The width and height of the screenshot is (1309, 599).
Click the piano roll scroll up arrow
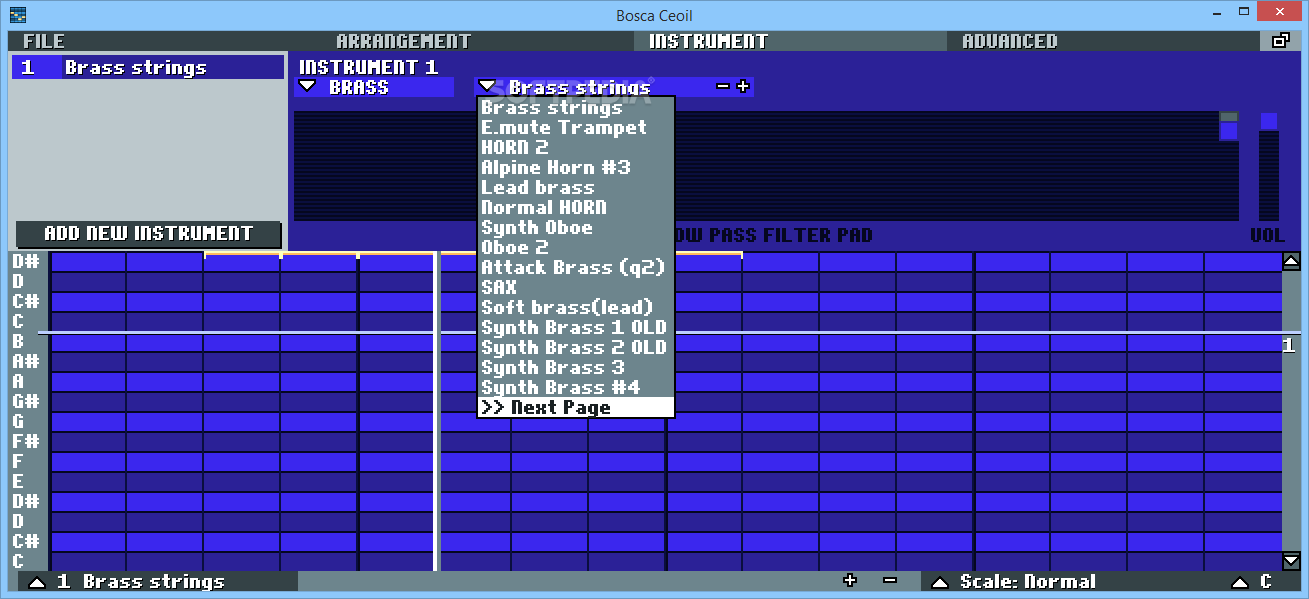[x=1291, y=262]
